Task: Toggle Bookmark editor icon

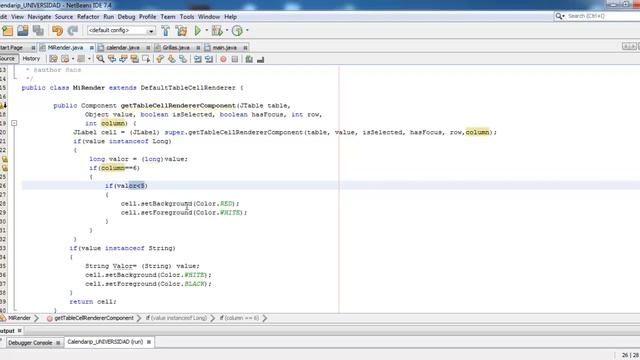Action: click(x=183, y=59)
